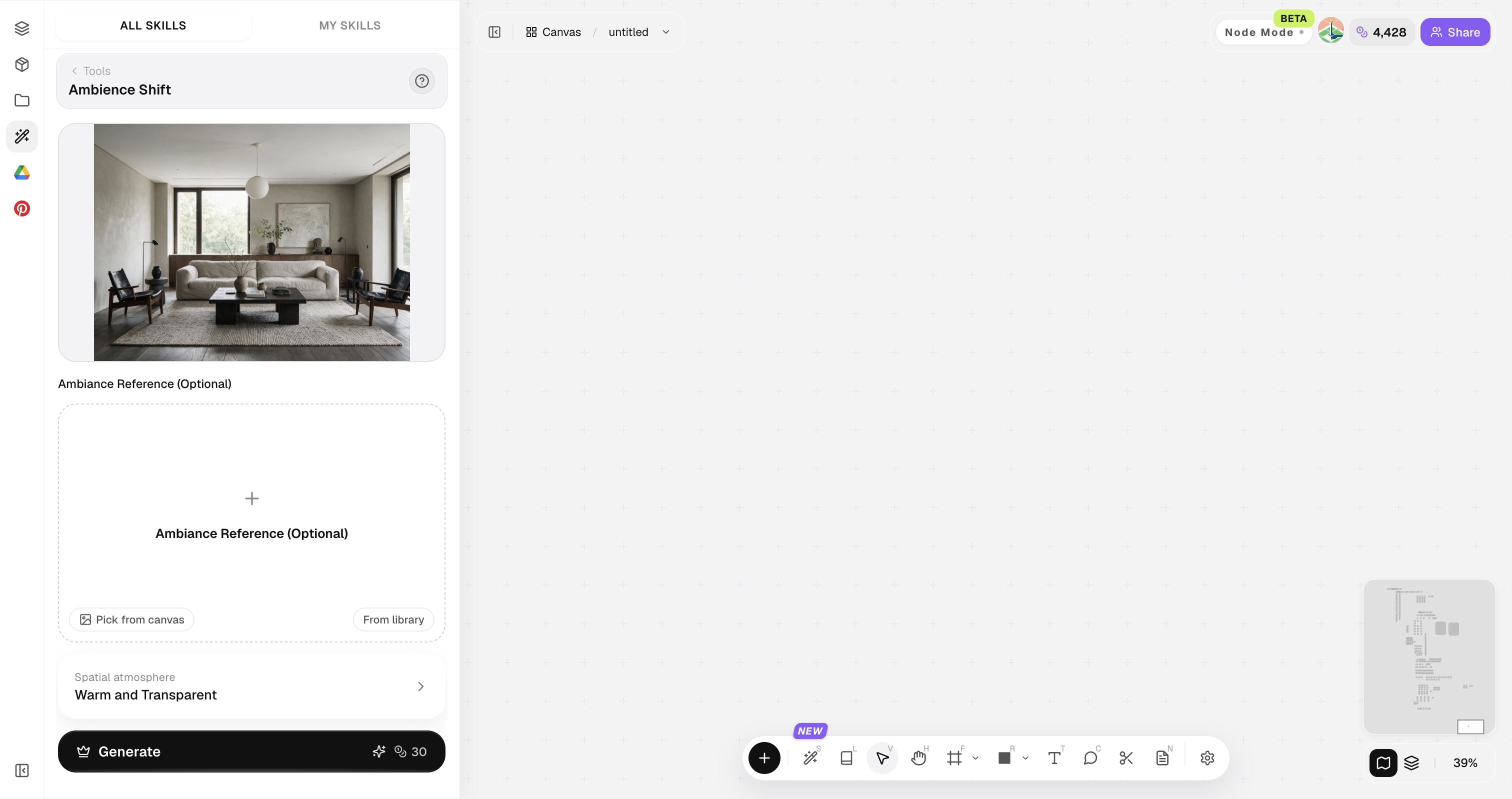The image size is (1512, 799).
Task: Select the magic wand skills icon in sidebar
Action: 21,136
